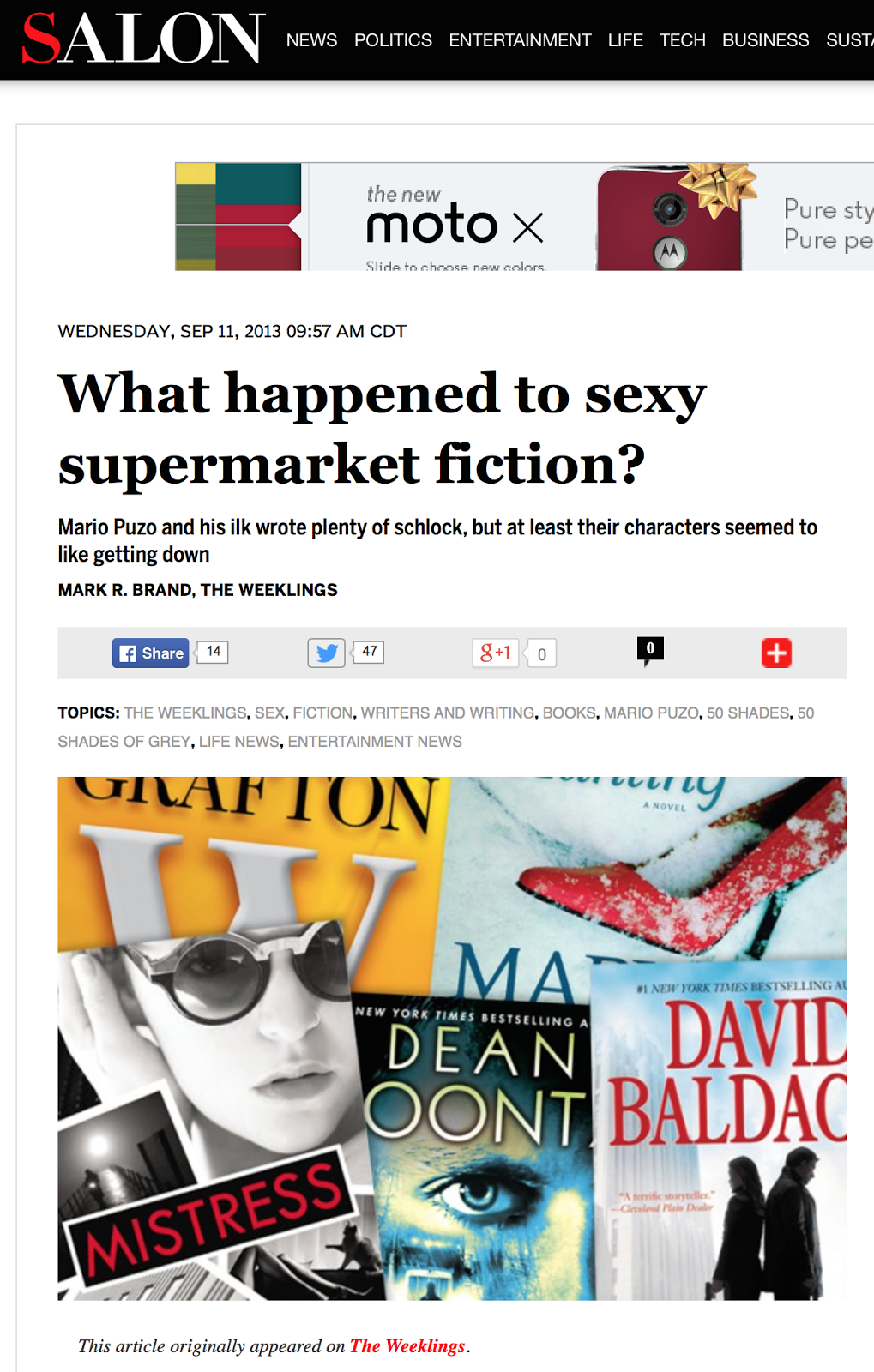
Task: Open the ENTERTAINMENT section
Action: pos(520,40)
